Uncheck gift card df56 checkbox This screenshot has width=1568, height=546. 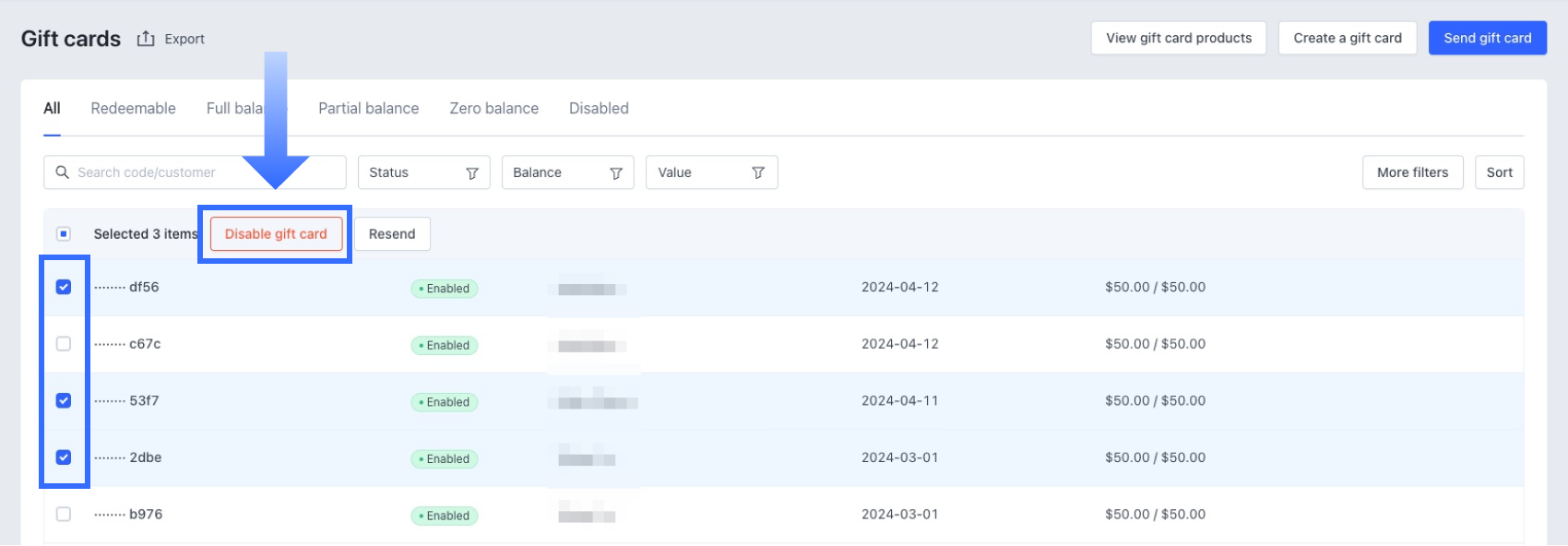click(x=64, y=287)
